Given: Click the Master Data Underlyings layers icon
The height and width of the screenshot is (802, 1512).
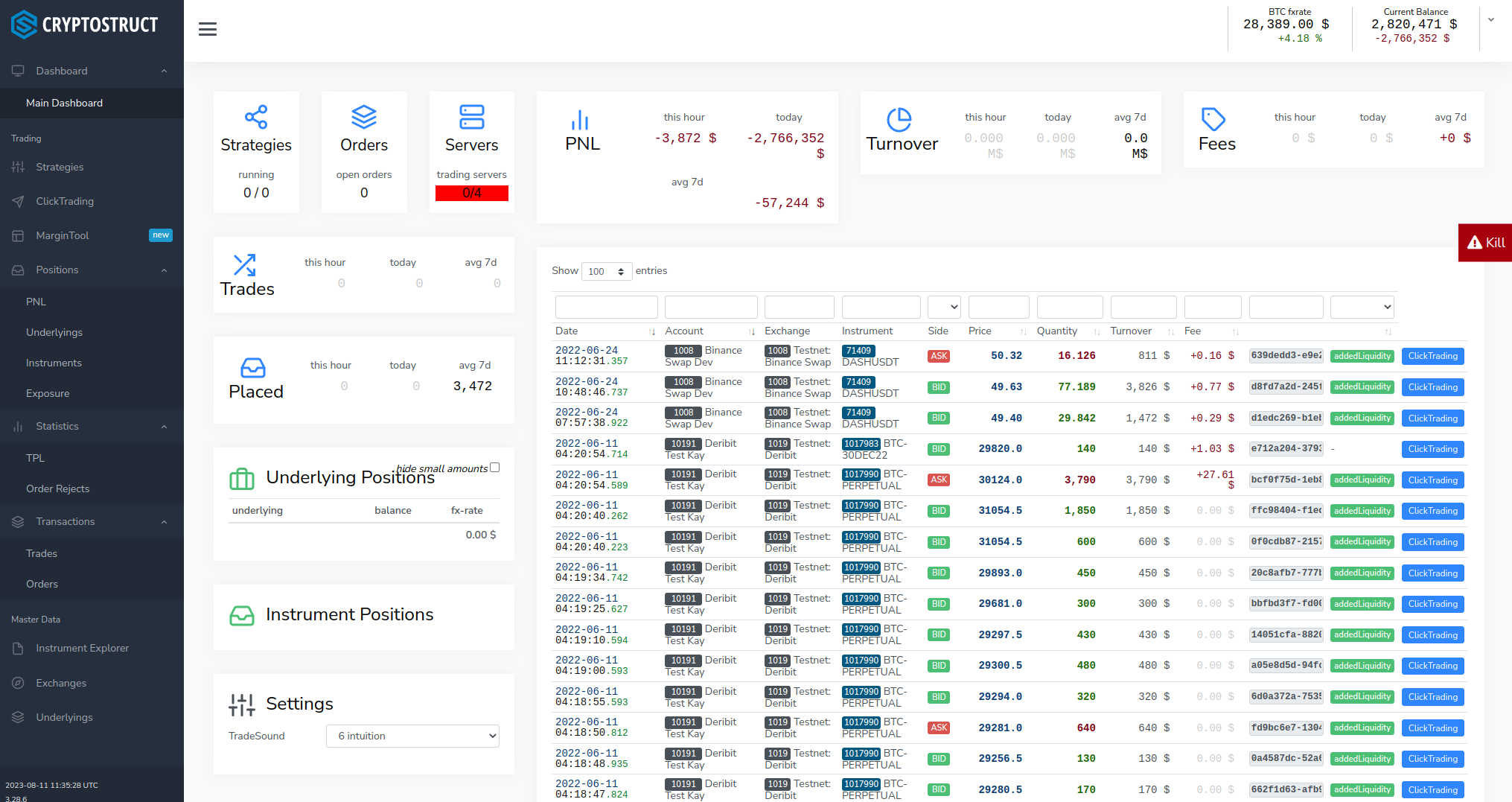Looking at the screenshot, I should click(18, 717).
